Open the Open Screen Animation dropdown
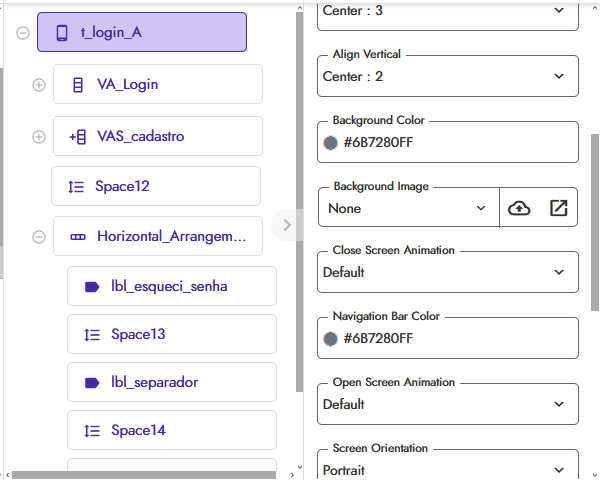 (x=448, y=404)
